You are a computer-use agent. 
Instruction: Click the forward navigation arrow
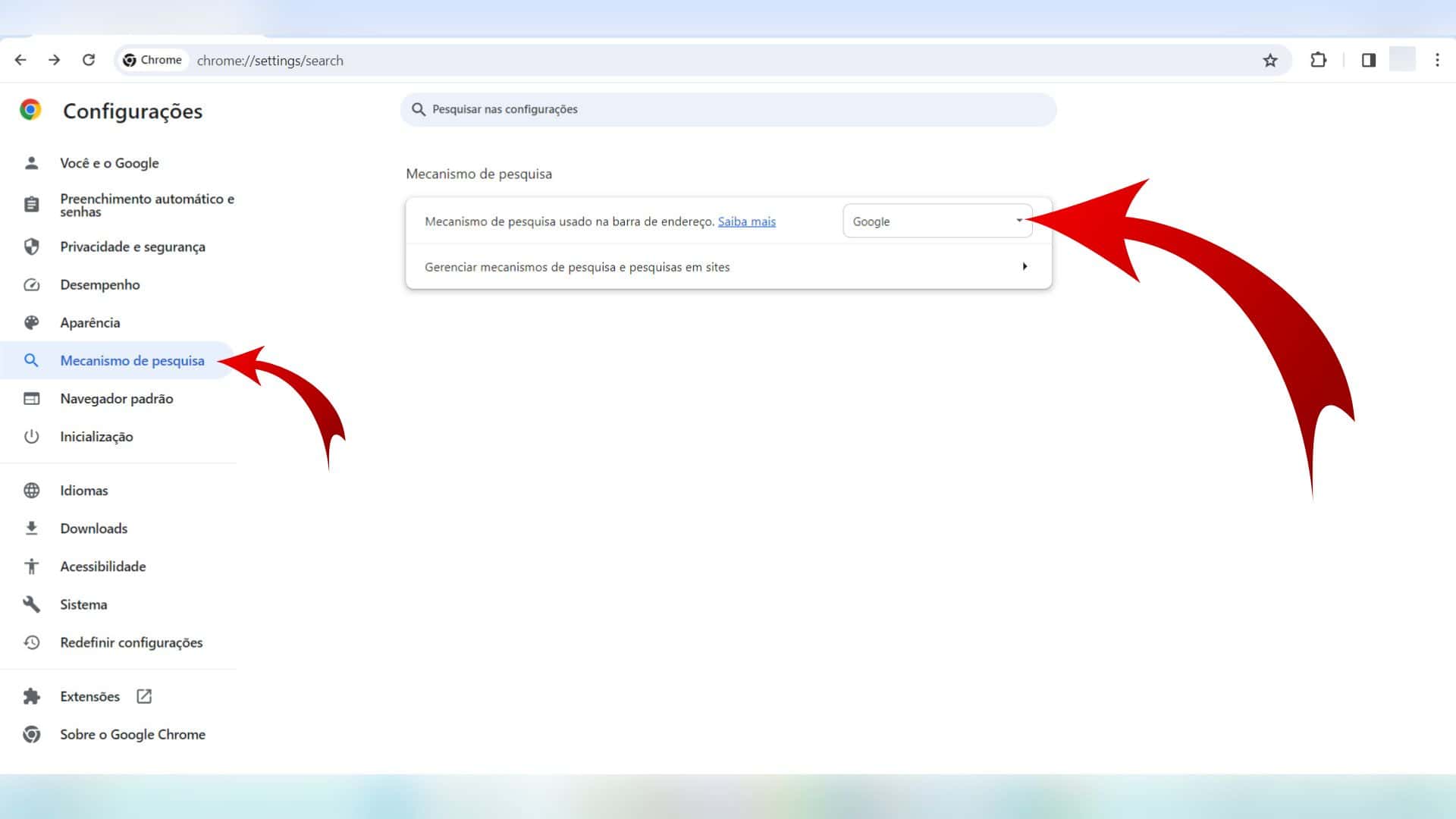point(55,60)
